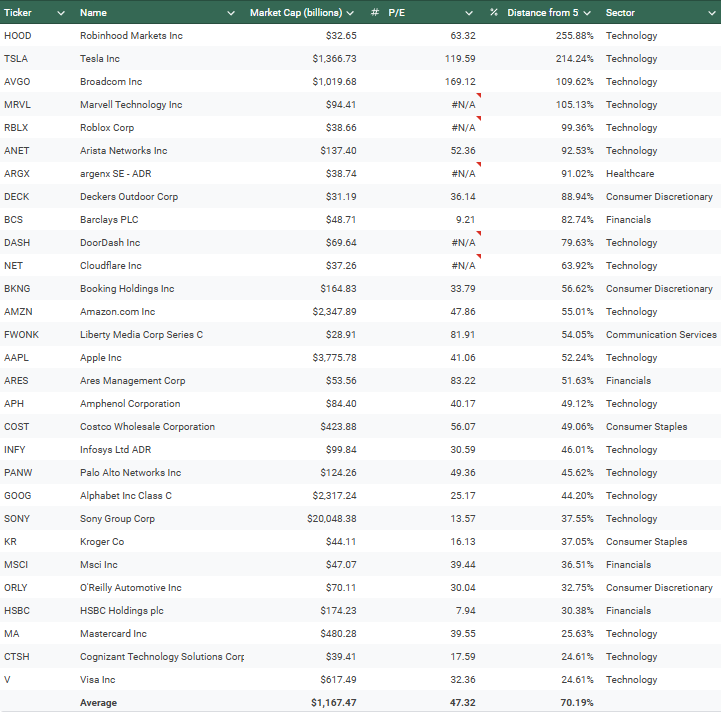Select the NET ticker cell
Screen dimensions: 721x712
point(13,265)
